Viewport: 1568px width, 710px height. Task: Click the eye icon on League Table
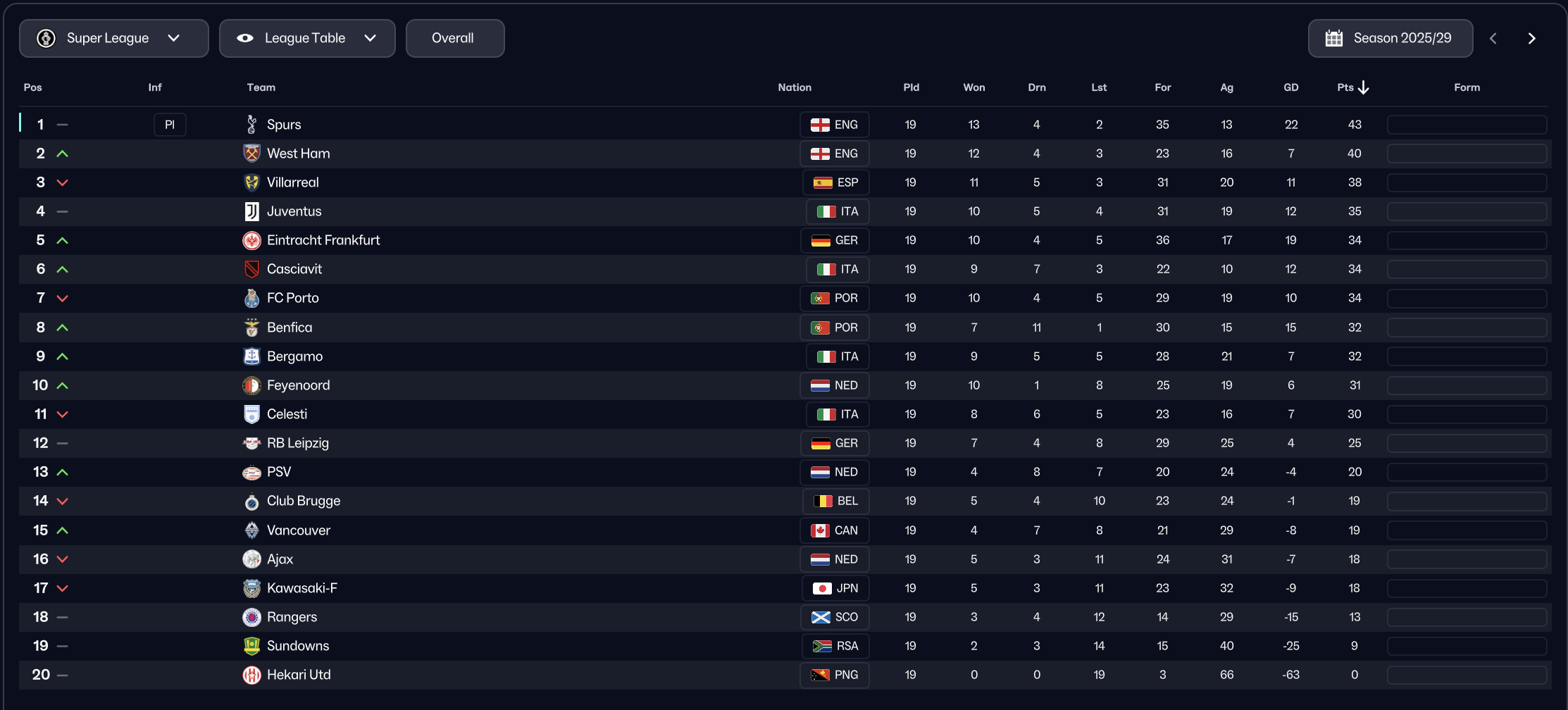point(245,38)
